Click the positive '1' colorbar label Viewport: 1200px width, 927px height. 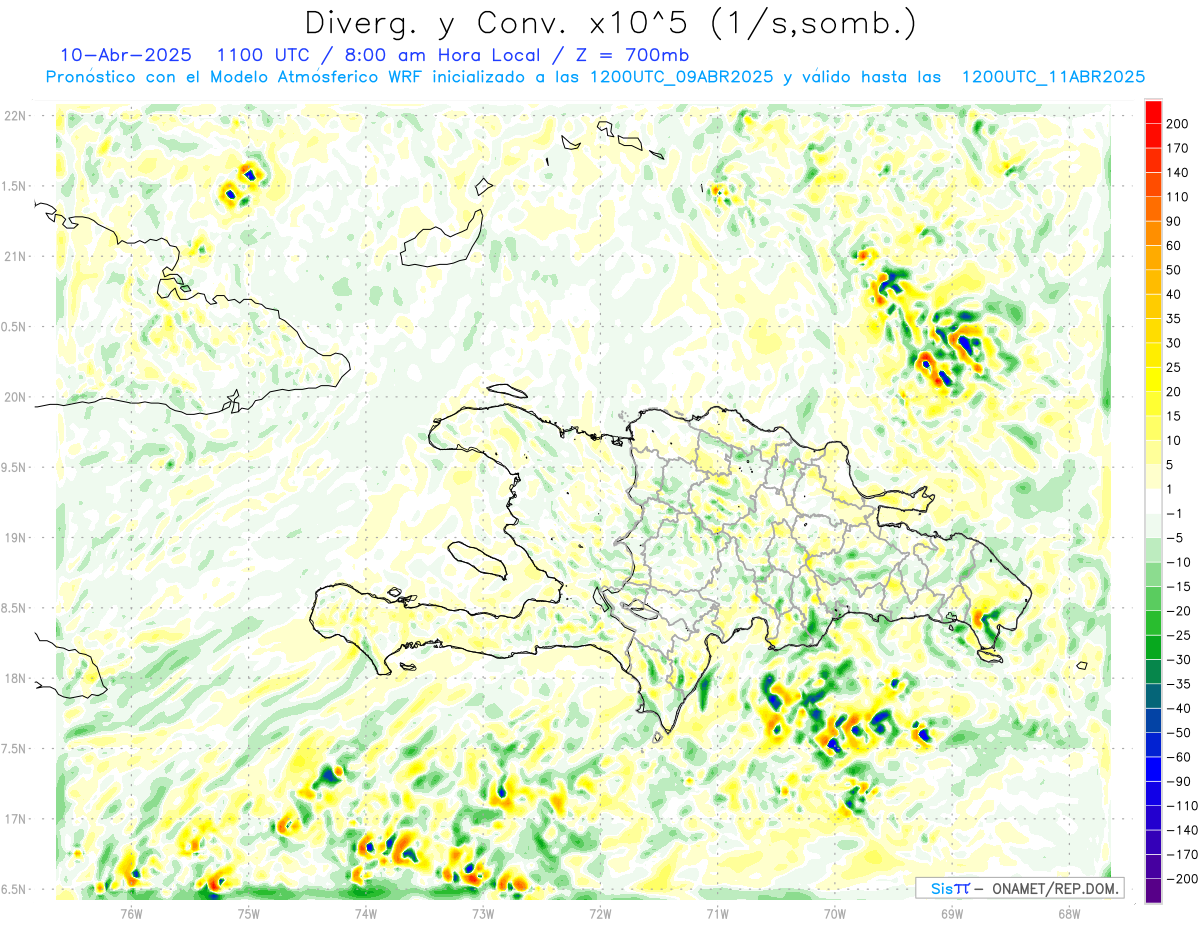click(x=1170, y=489)
